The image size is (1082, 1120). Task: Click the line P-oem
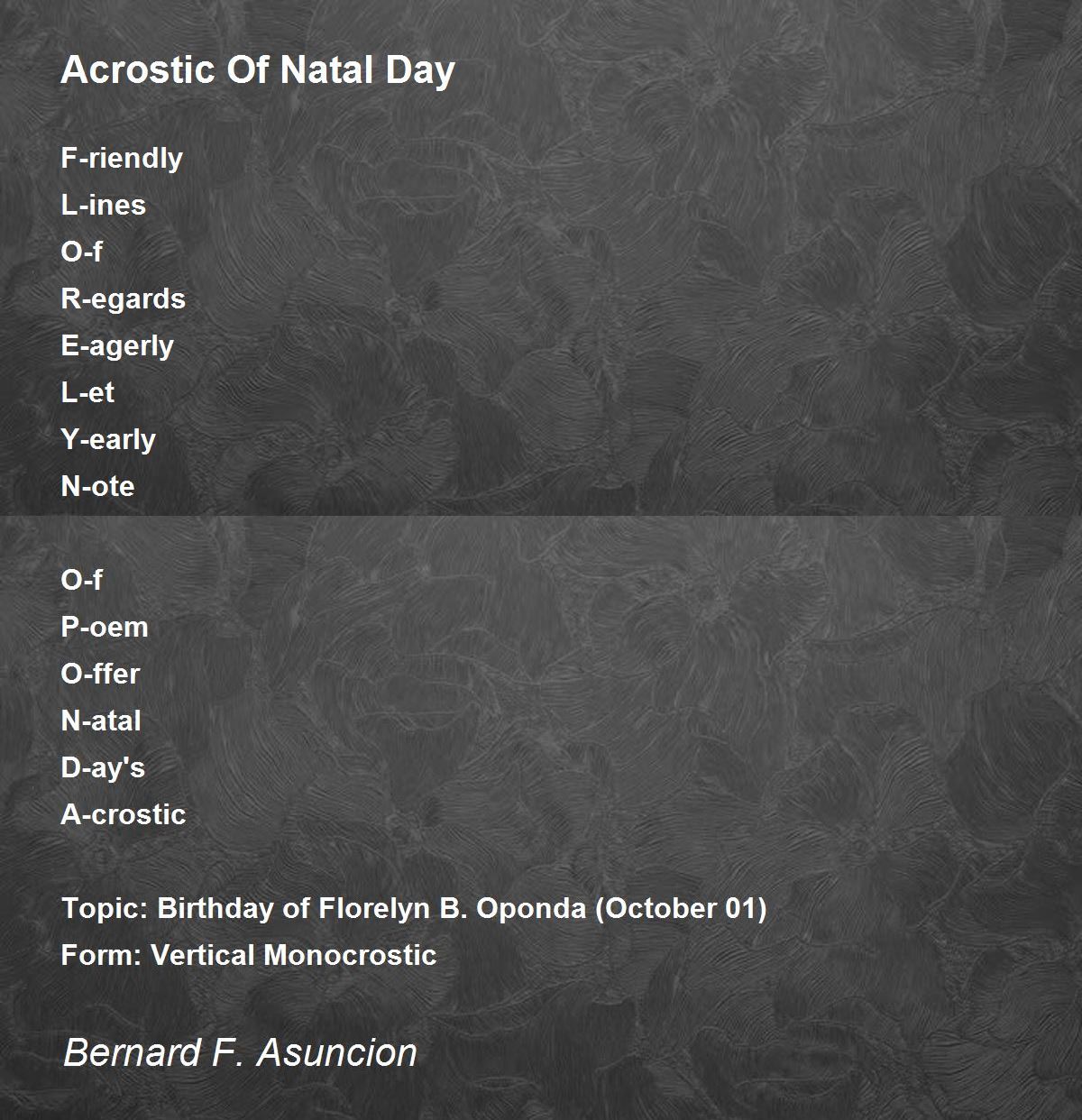105,627
